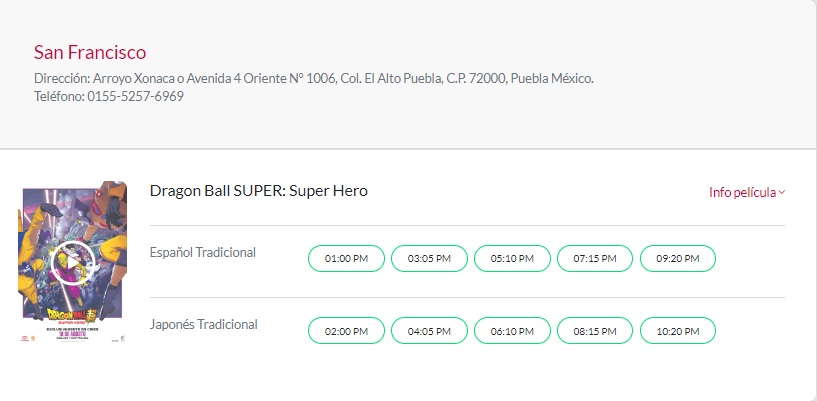817x401 pixels.
Task: Click the Dragon Ball movie poster bottom
Action: tap(73, 330)
